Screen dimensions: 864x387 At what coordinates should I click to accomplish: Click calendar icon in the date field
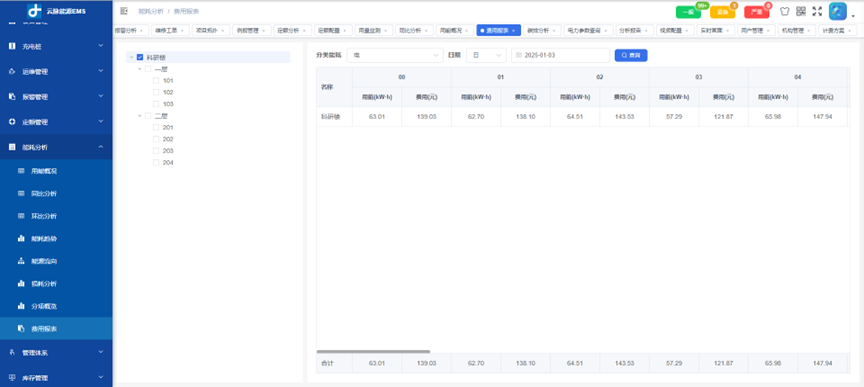click(519, 56)
